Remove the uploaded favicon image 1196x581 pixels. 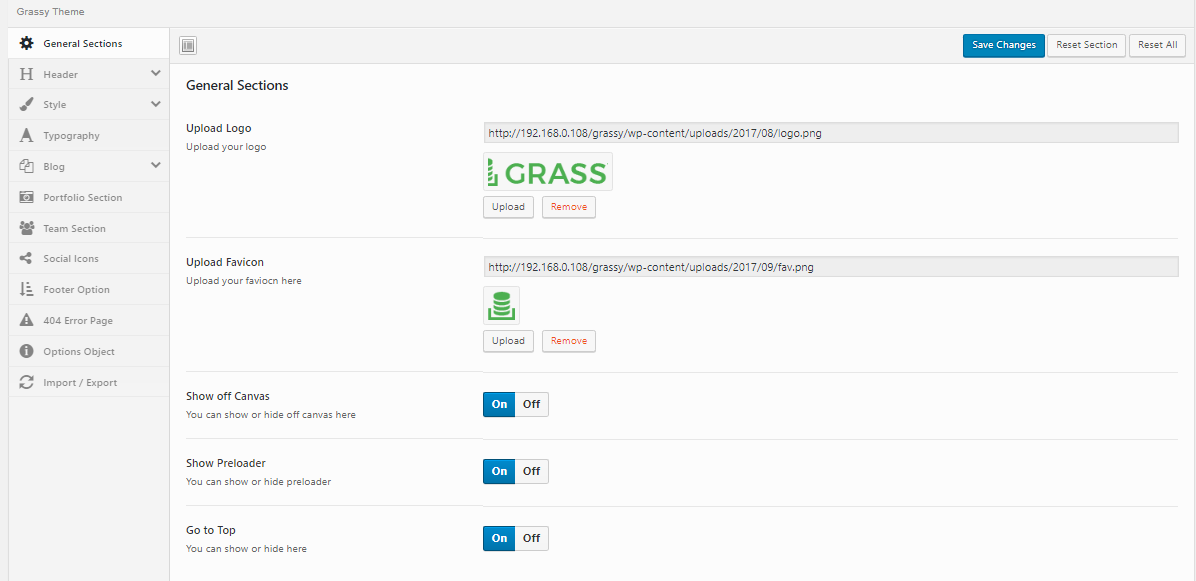point(568,341)
